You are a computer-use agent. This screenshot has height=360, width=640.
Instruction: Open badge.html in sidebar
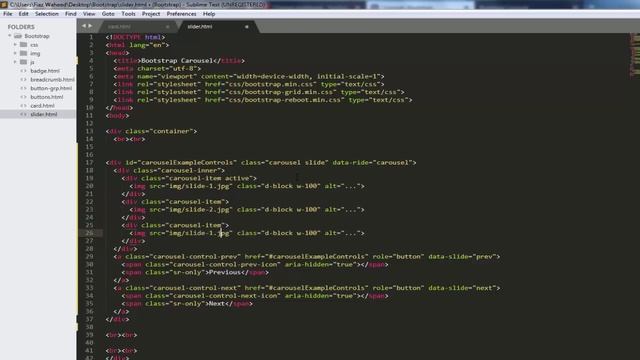point(45,71)
